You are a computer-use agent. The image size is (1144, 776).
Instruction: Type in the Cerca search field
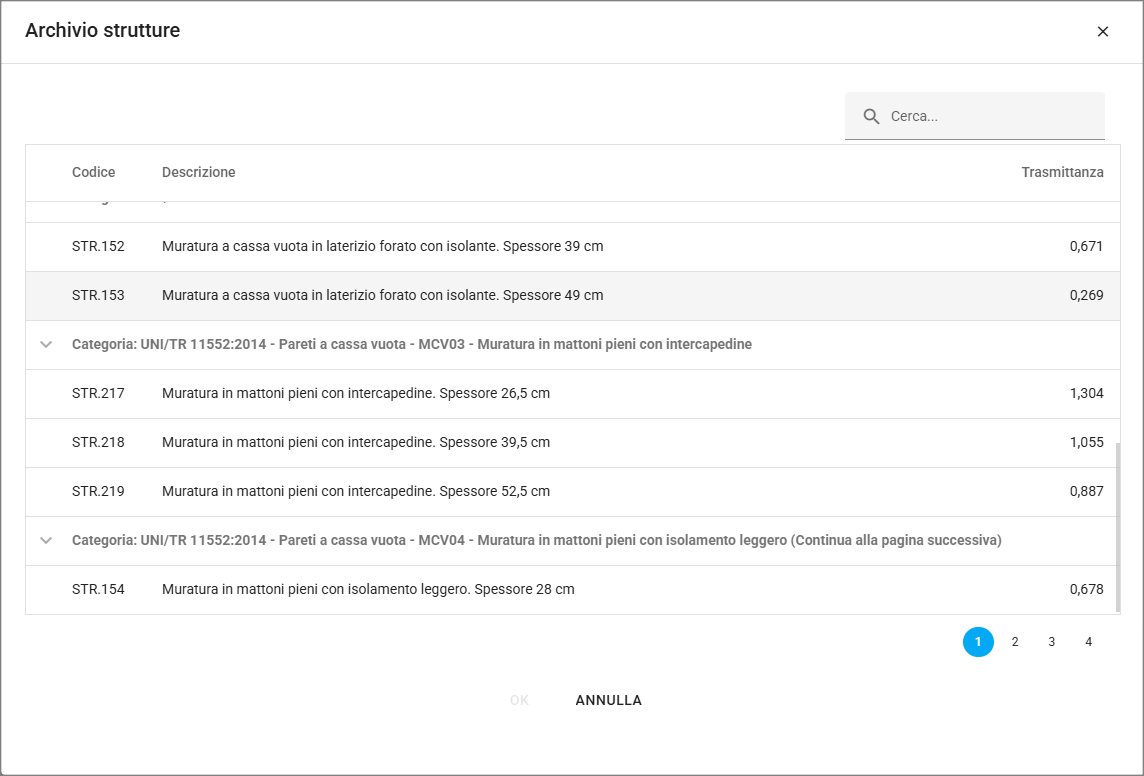tap(990, 116)
